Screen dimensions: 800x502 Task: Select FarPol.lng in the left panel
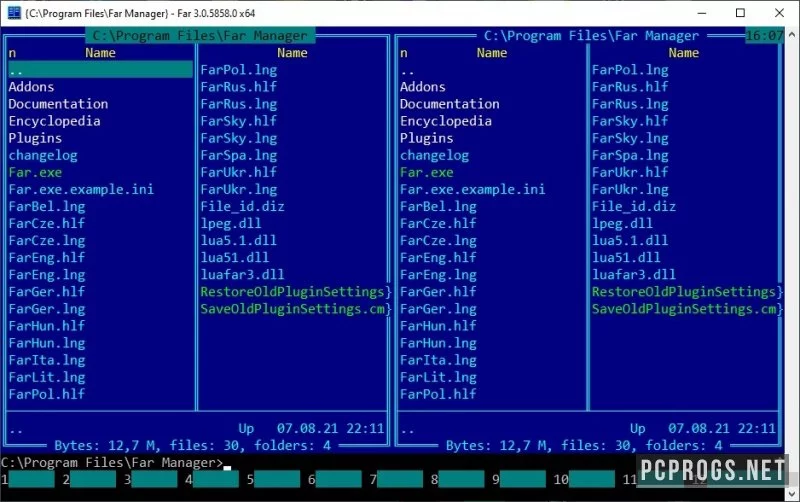pos(239,70)
